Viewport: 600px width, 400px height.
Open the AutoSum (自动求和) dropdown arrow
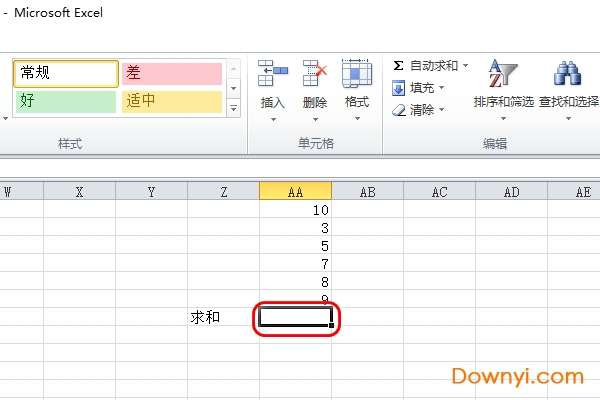click(x=465, y=66)
